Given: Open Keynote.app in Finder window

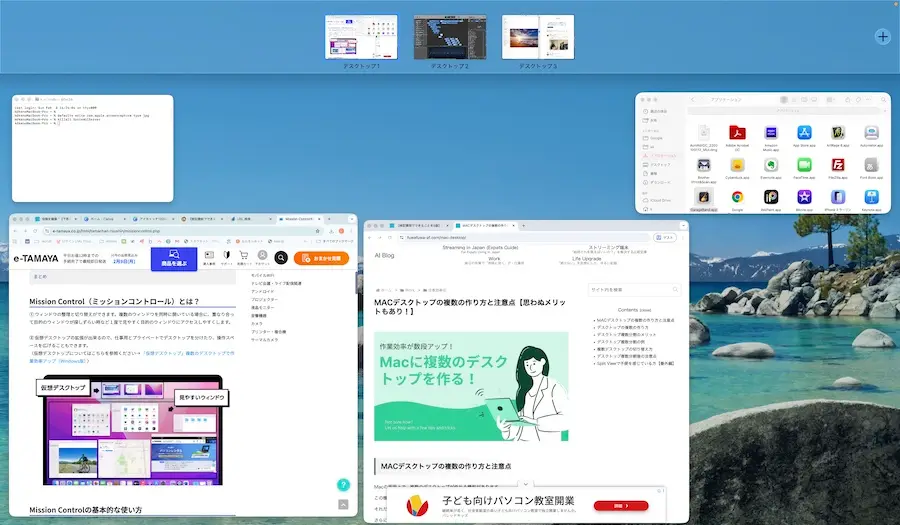Looking at the screenshot, I should coord(871,197).
